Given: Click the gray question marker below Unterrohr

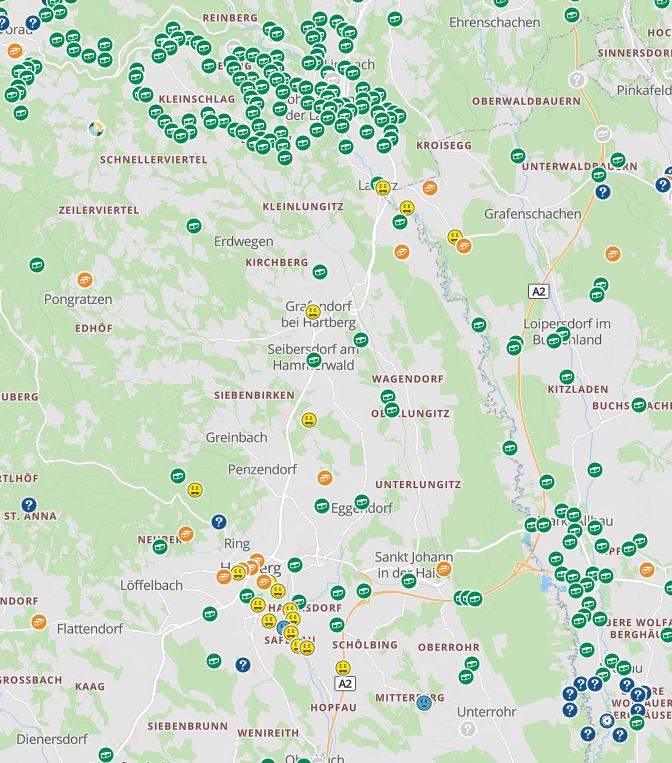Looking at the screenshot, I should point(468,729).
